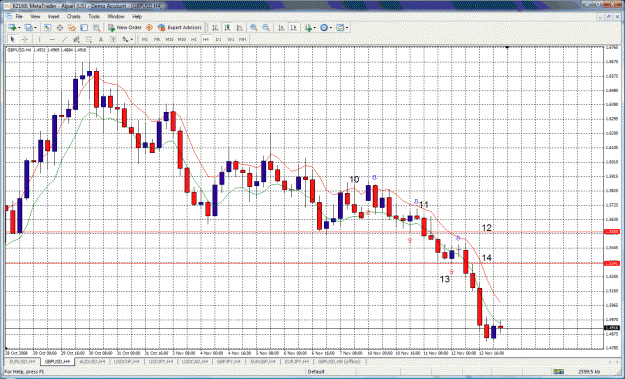
Task: Select the Crosshair tool
Action: pos(25,39)
